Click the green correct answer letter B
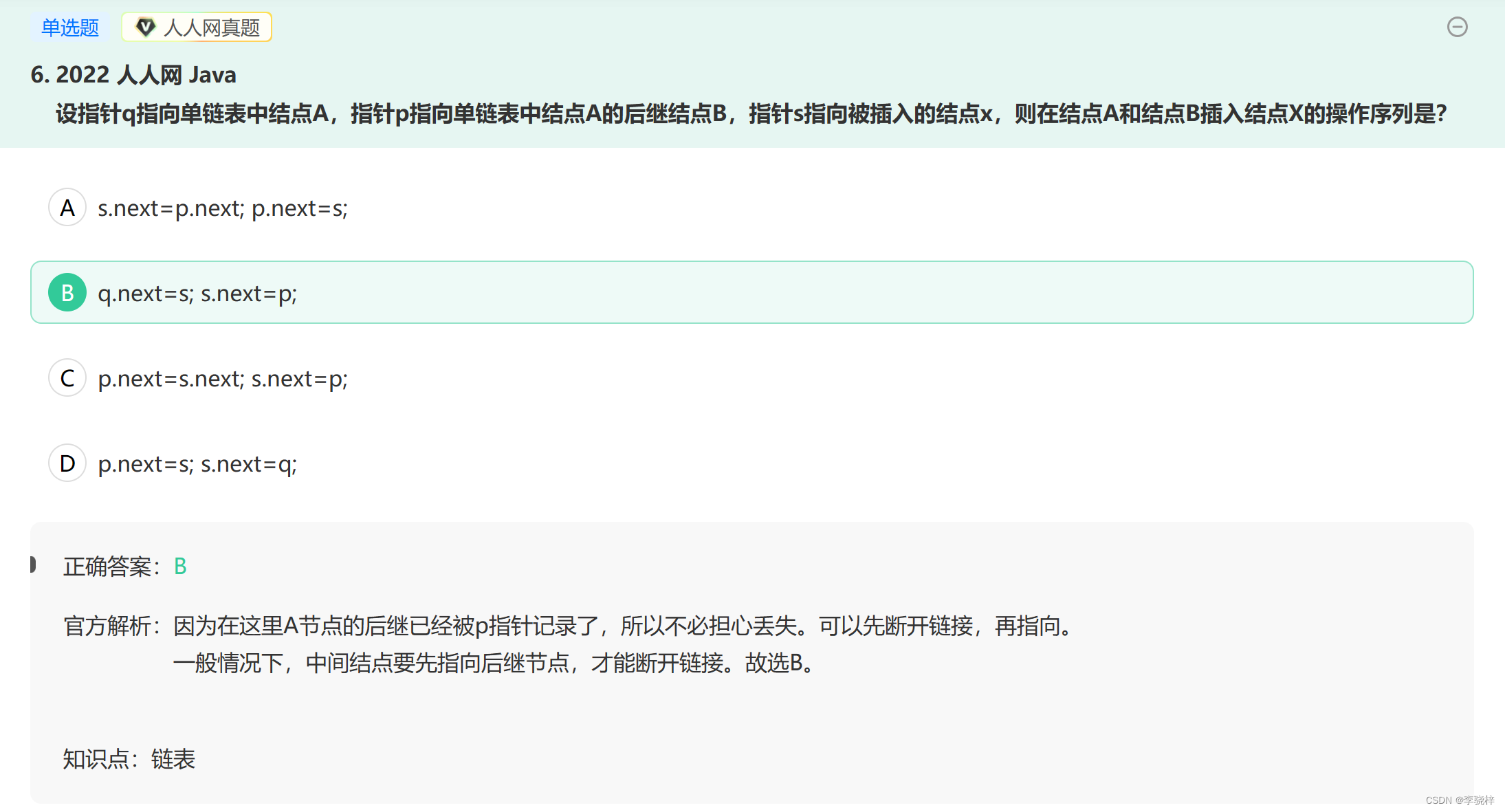Image resolution: width=1505 pixels, height=812 pixels. coord(180,566)
